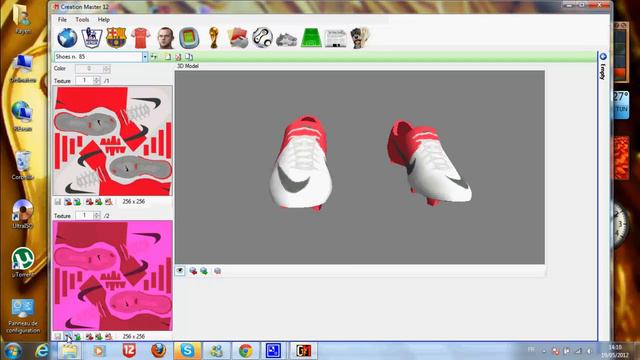Open FIFA 12 icon in taskbar
This screenshot has width=640, height=360.
click(x=129, y=351)
